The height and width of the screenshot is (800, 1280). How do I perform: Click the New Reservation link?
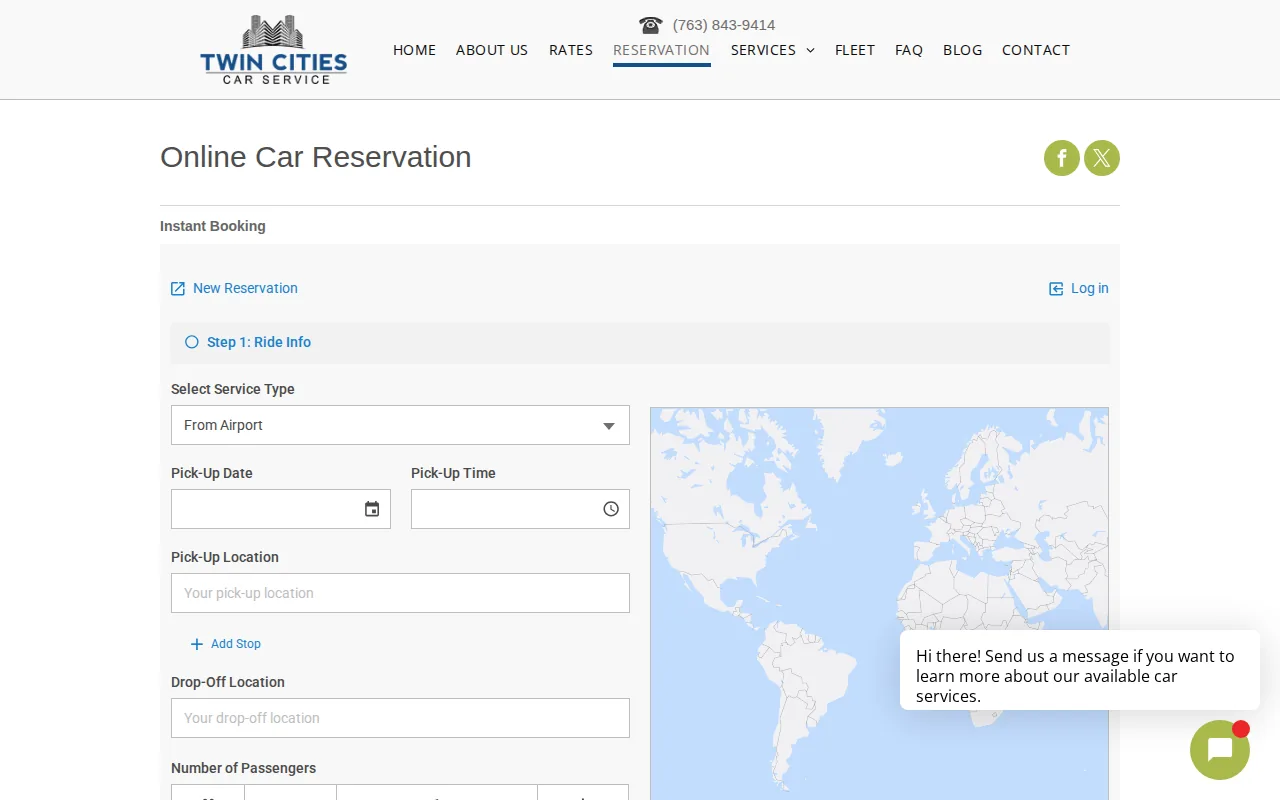pos(245,288)
